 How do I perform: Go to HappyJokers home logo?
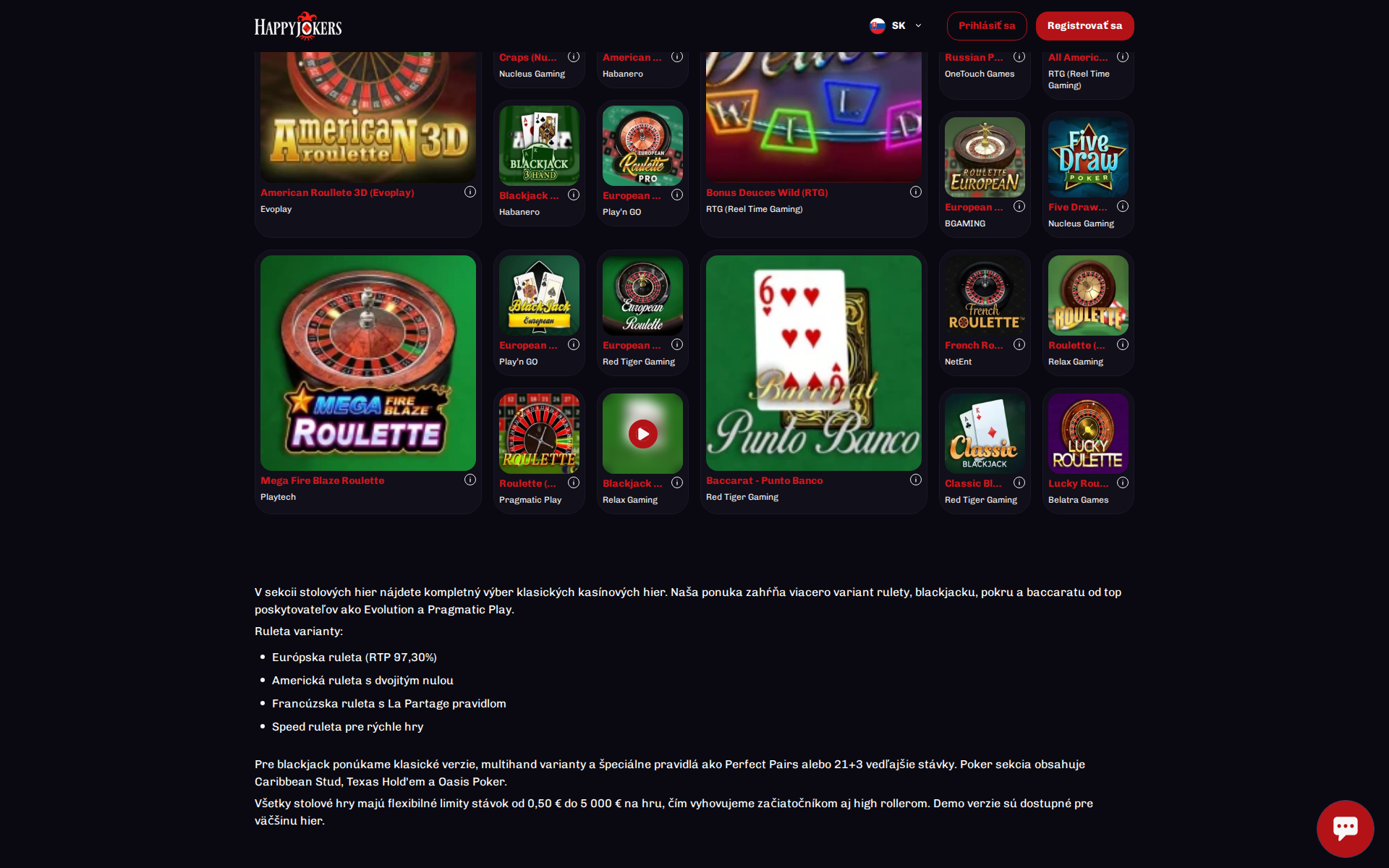[x=298, y=26]
